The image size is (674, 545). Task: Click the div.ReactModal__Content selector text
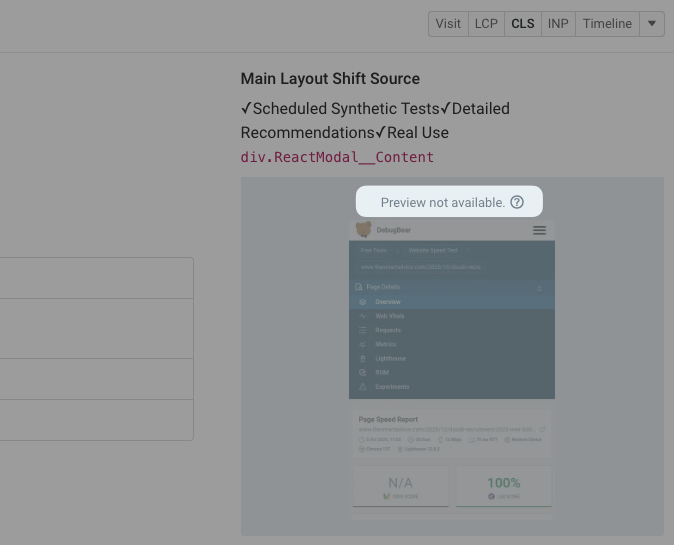[337, 157]
